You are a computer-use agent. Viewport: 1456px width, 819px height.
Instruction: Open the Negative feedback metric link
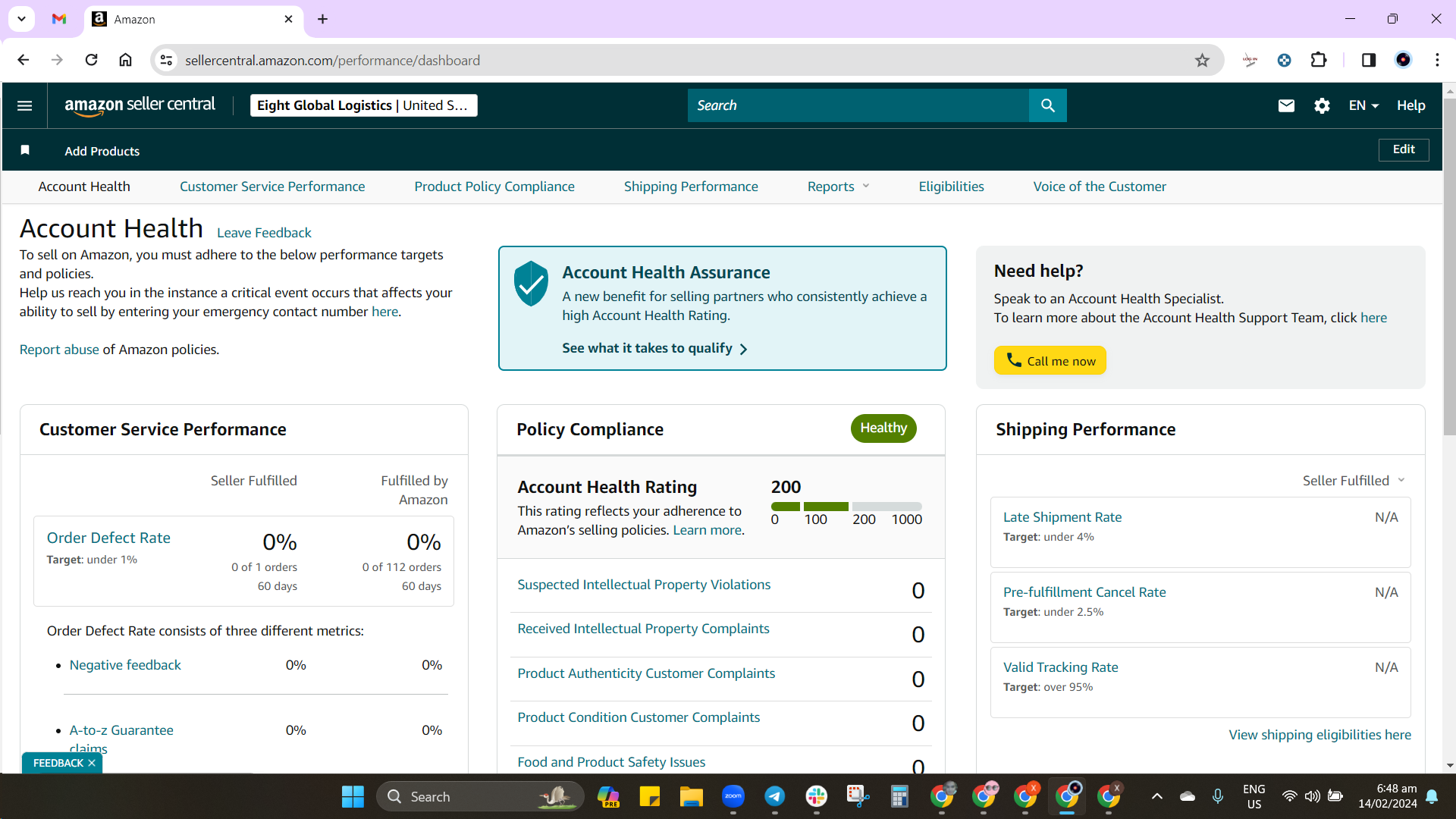point(125,665)
